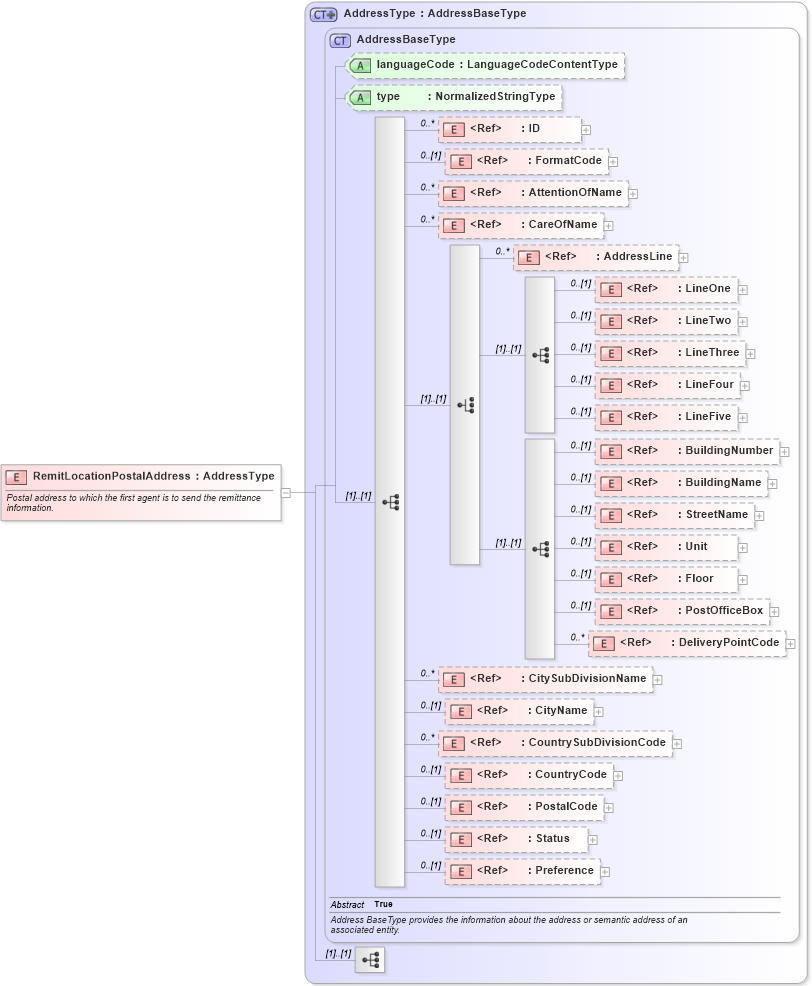Select the compositor icon at the diagram bottom
The width and height of the screenshot is (812, 986).
point(370,961)
